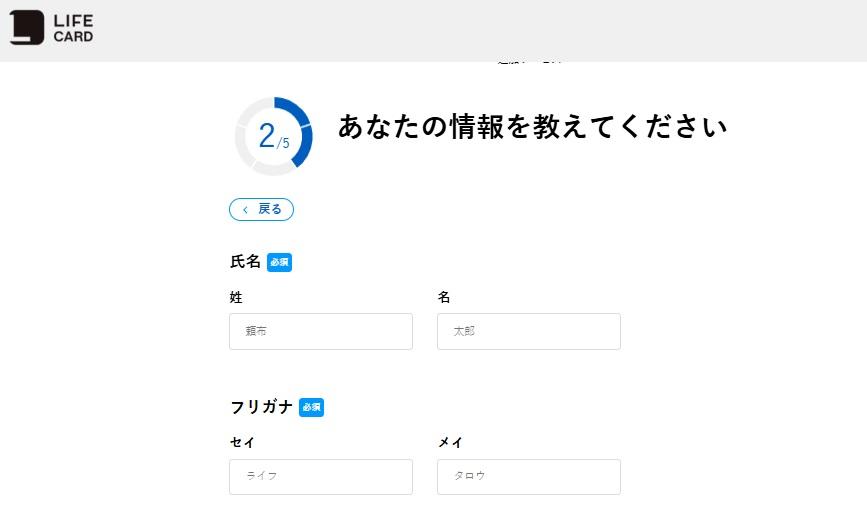The image size is (867, 521).
Task: Click the chevron arrow in 戻る button
Action: 245,209
